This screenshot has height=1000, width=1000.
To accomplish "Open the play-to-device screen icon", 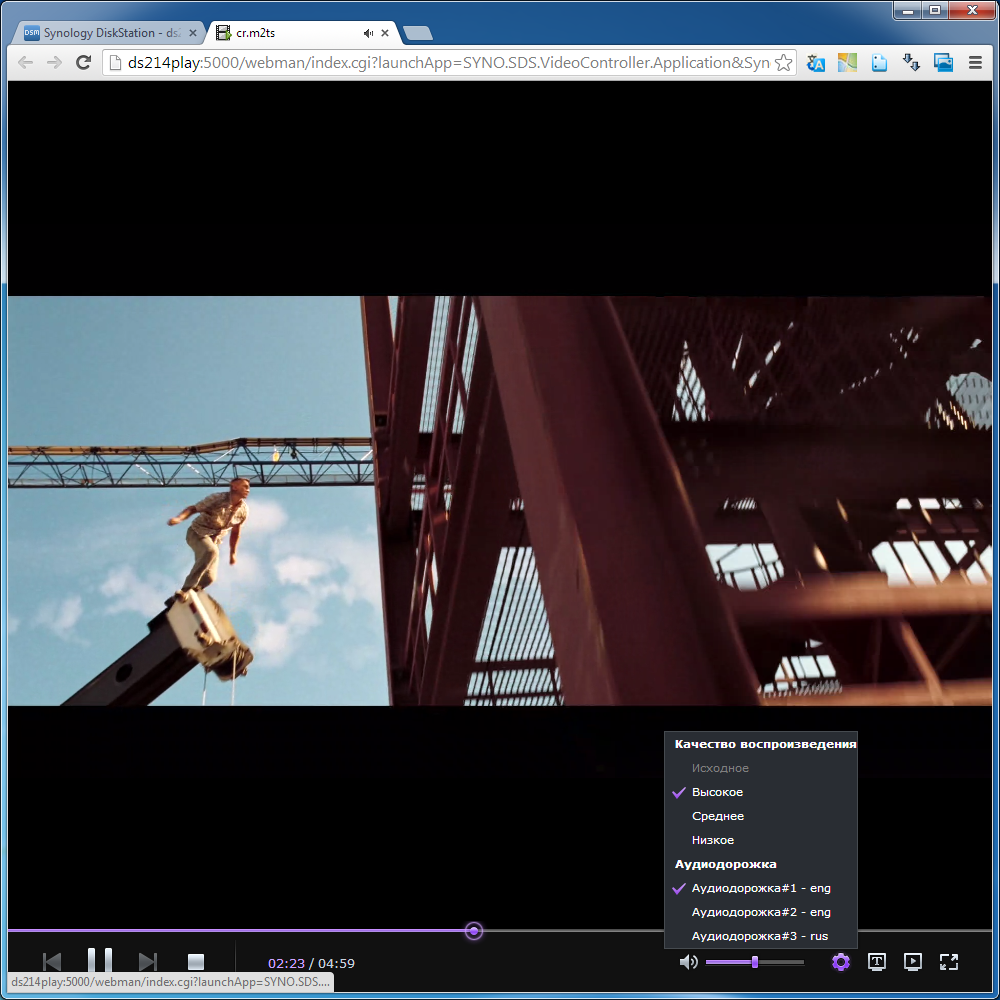I will pos(913,962).
